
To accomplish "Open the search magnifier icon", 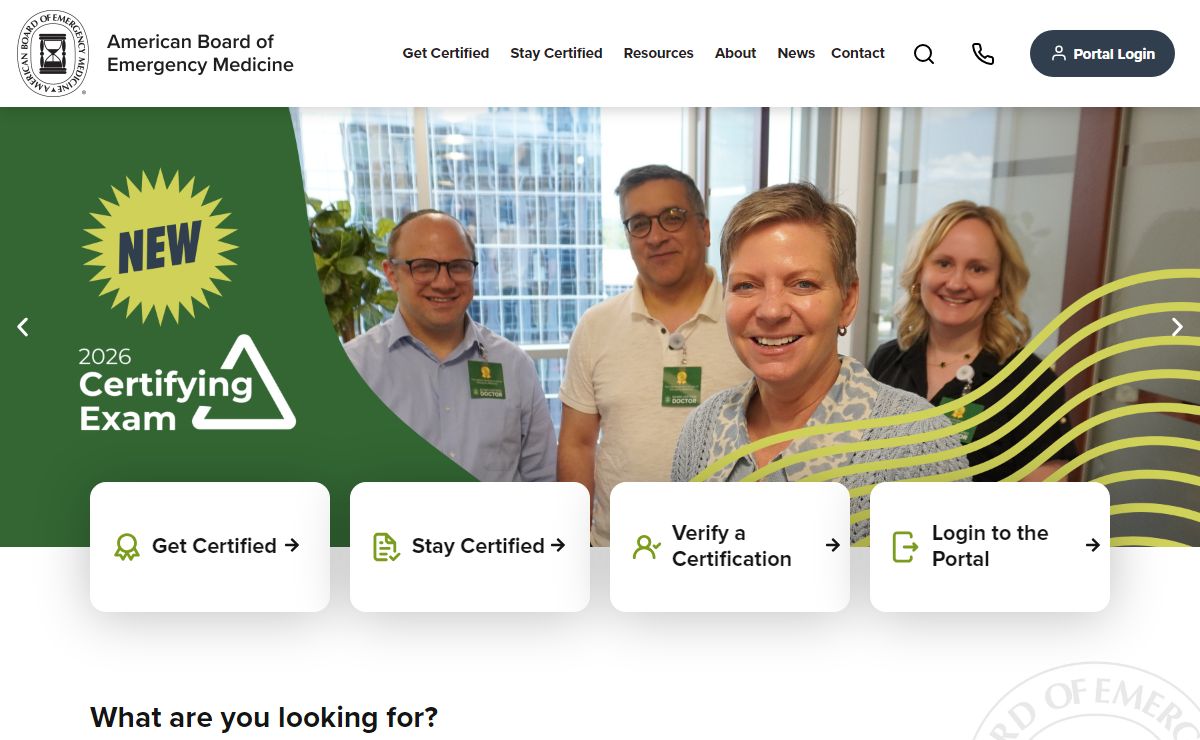I will point(924,54).
